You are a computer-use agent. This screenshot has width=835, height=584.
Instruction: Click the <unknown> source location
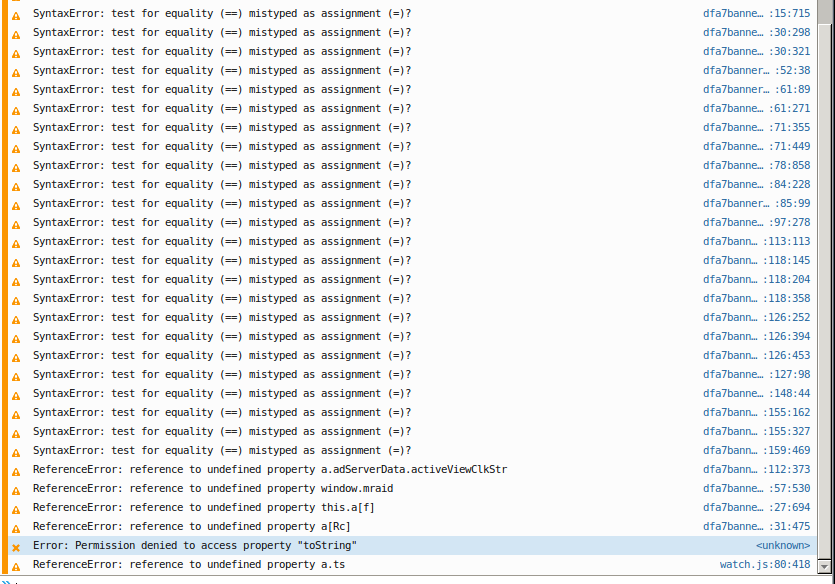pos(783,546)
